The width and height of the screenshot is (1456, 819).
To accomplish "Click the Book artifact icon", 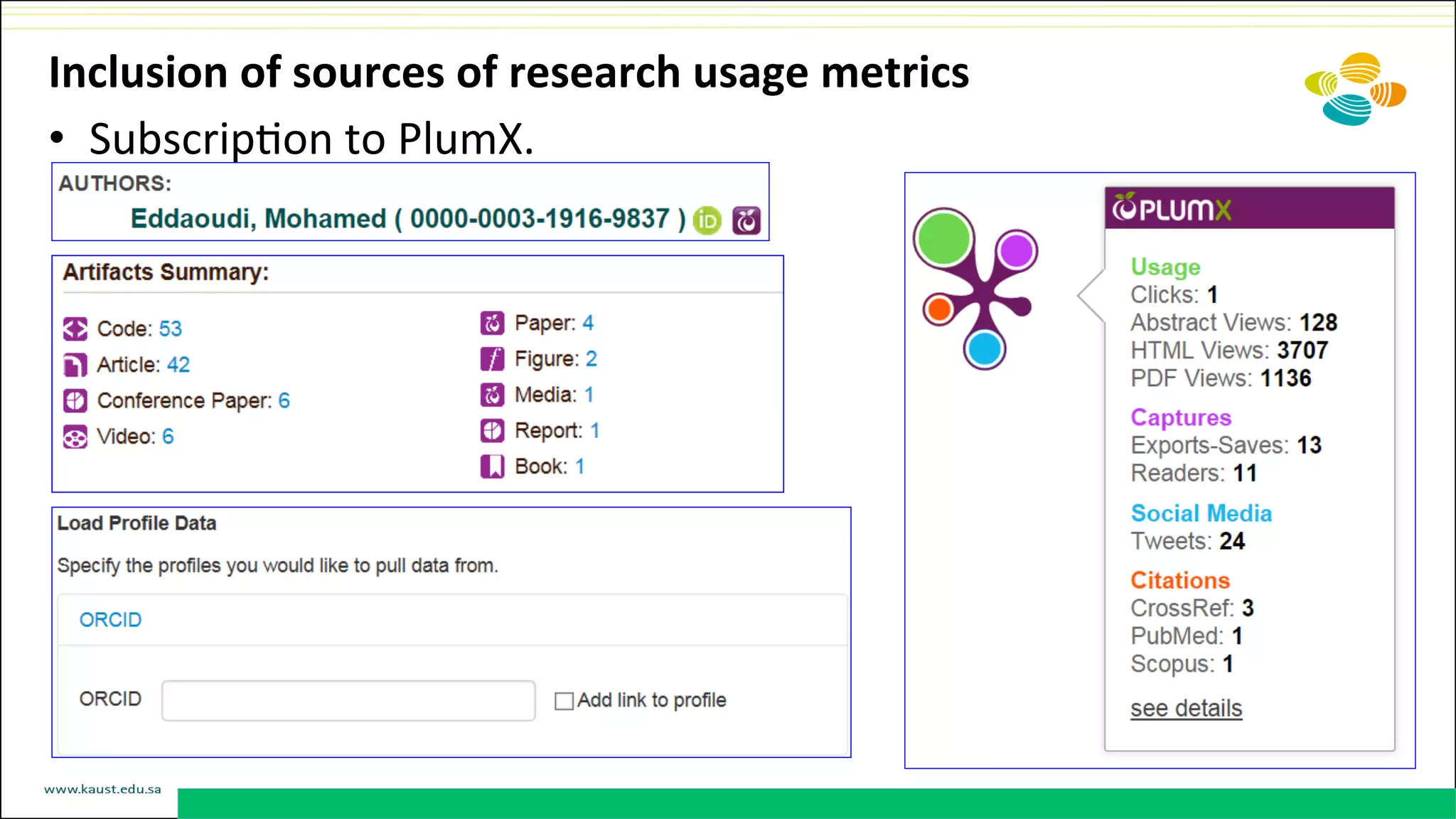I will click(x=492, y=466).
